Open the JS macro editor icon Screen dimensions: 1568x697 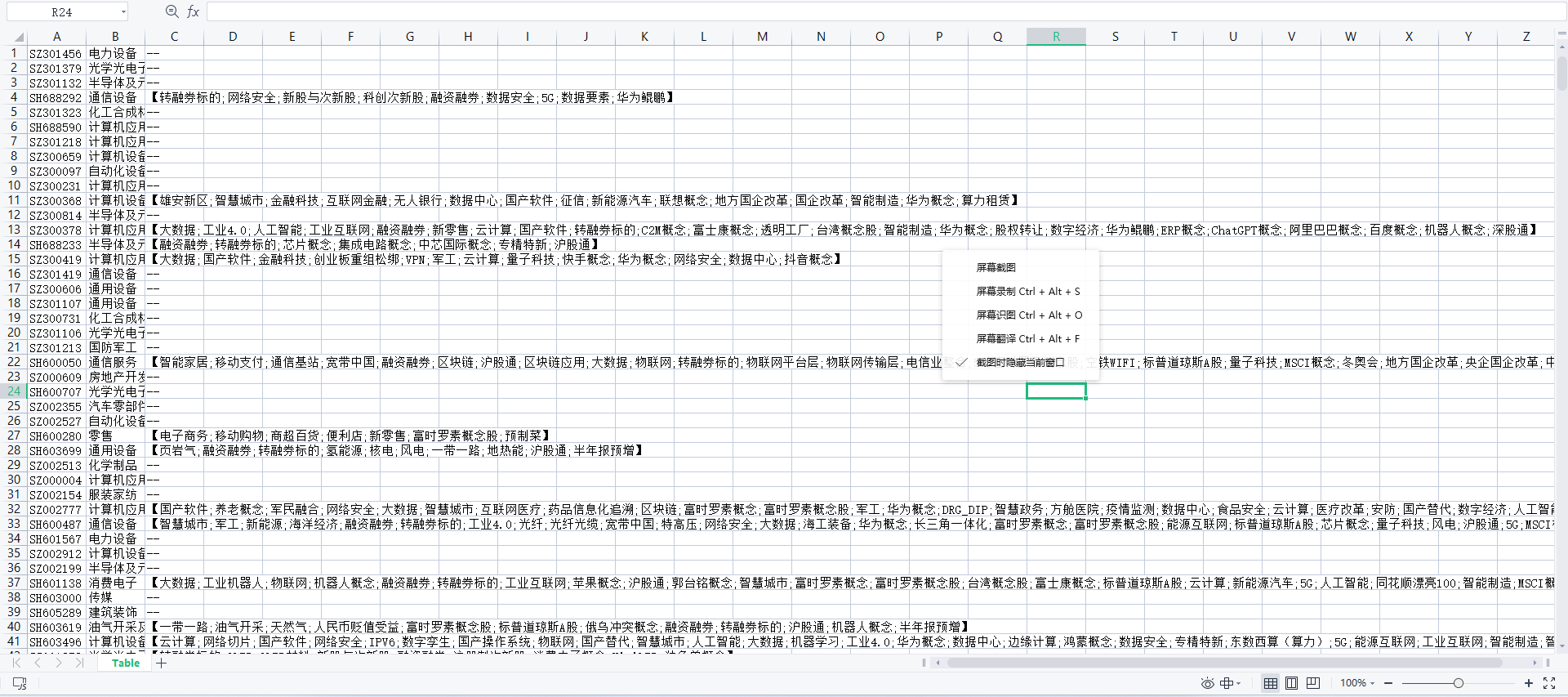tap(20, 683)
